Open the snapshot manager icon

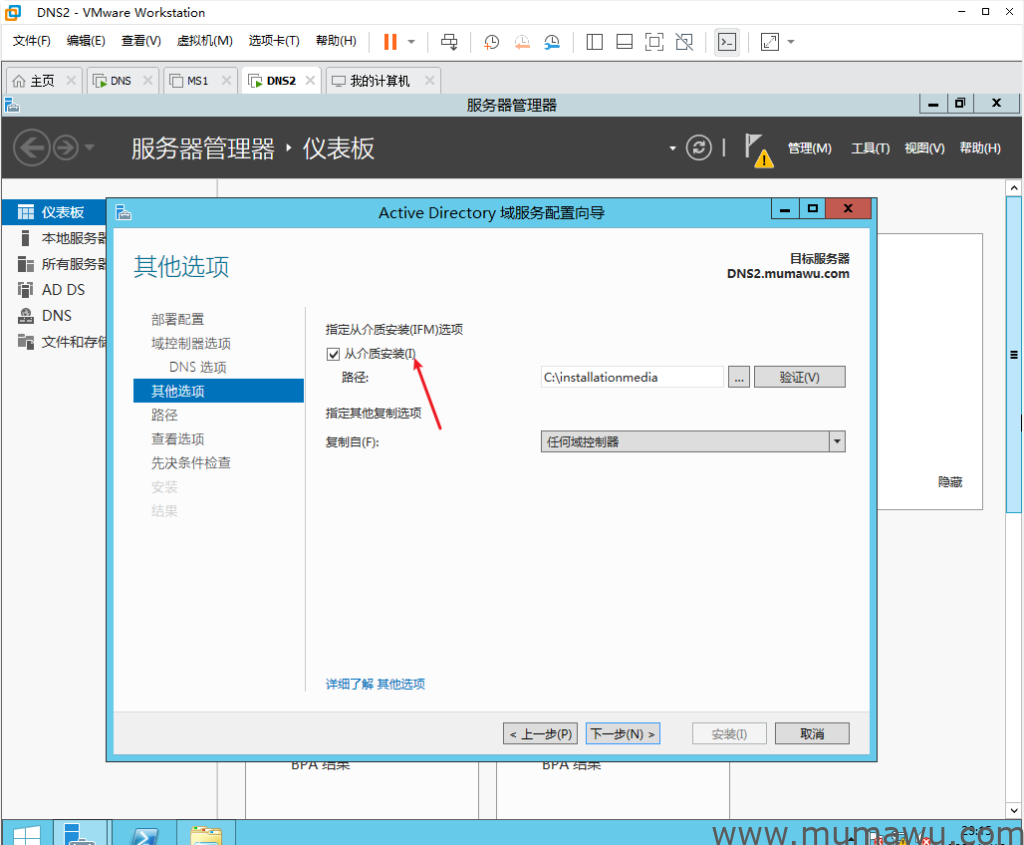point(552,41)
